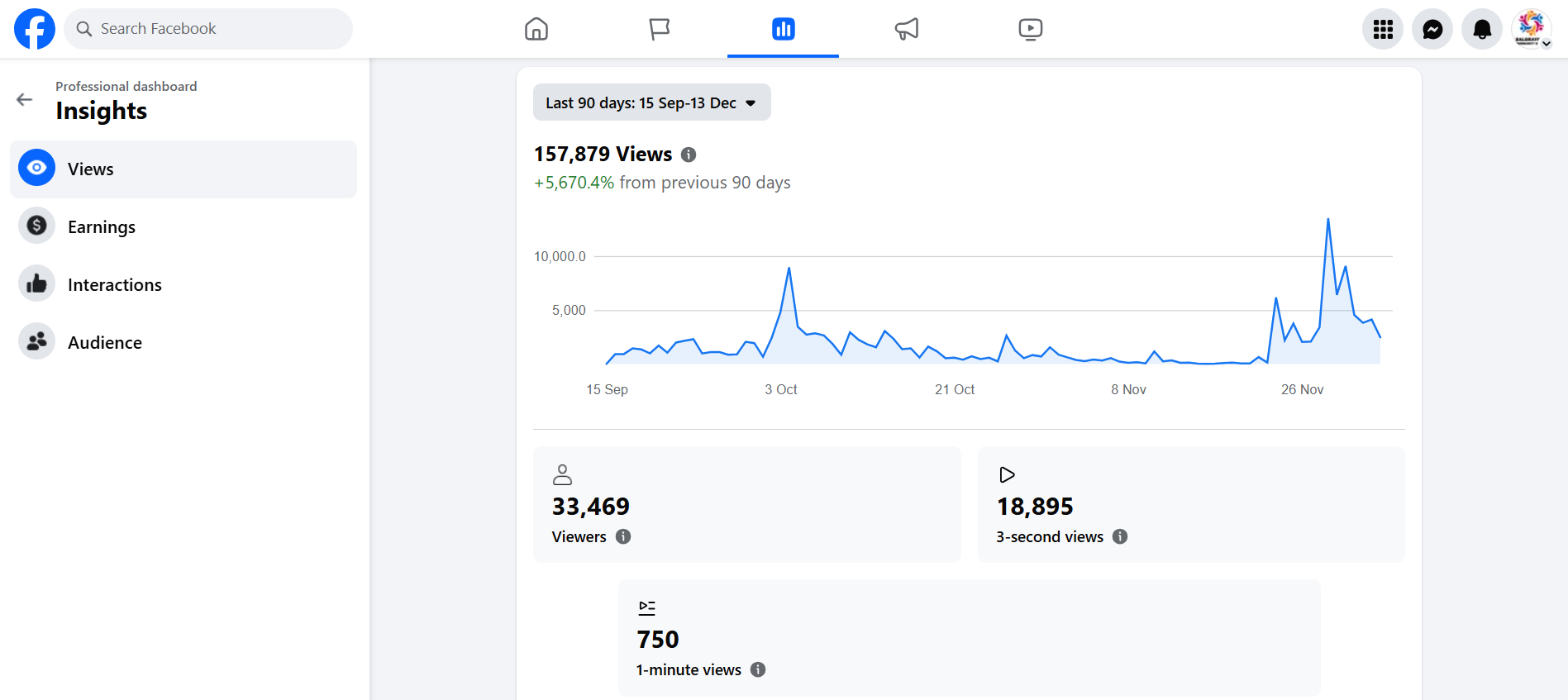1568x700 pixels.
Task: Open the apps grid menu
Action: pos(1382,30)
